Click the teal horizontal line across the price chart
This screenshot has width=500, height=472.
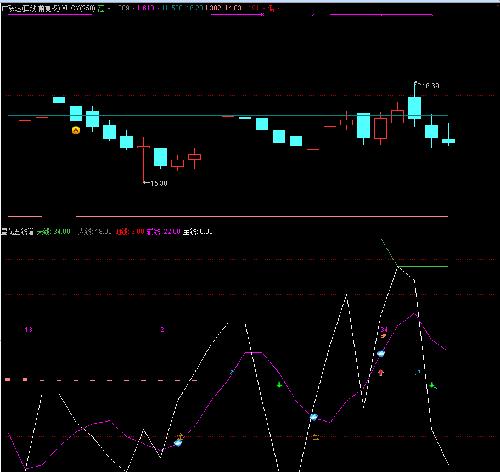tap(228, 115)
